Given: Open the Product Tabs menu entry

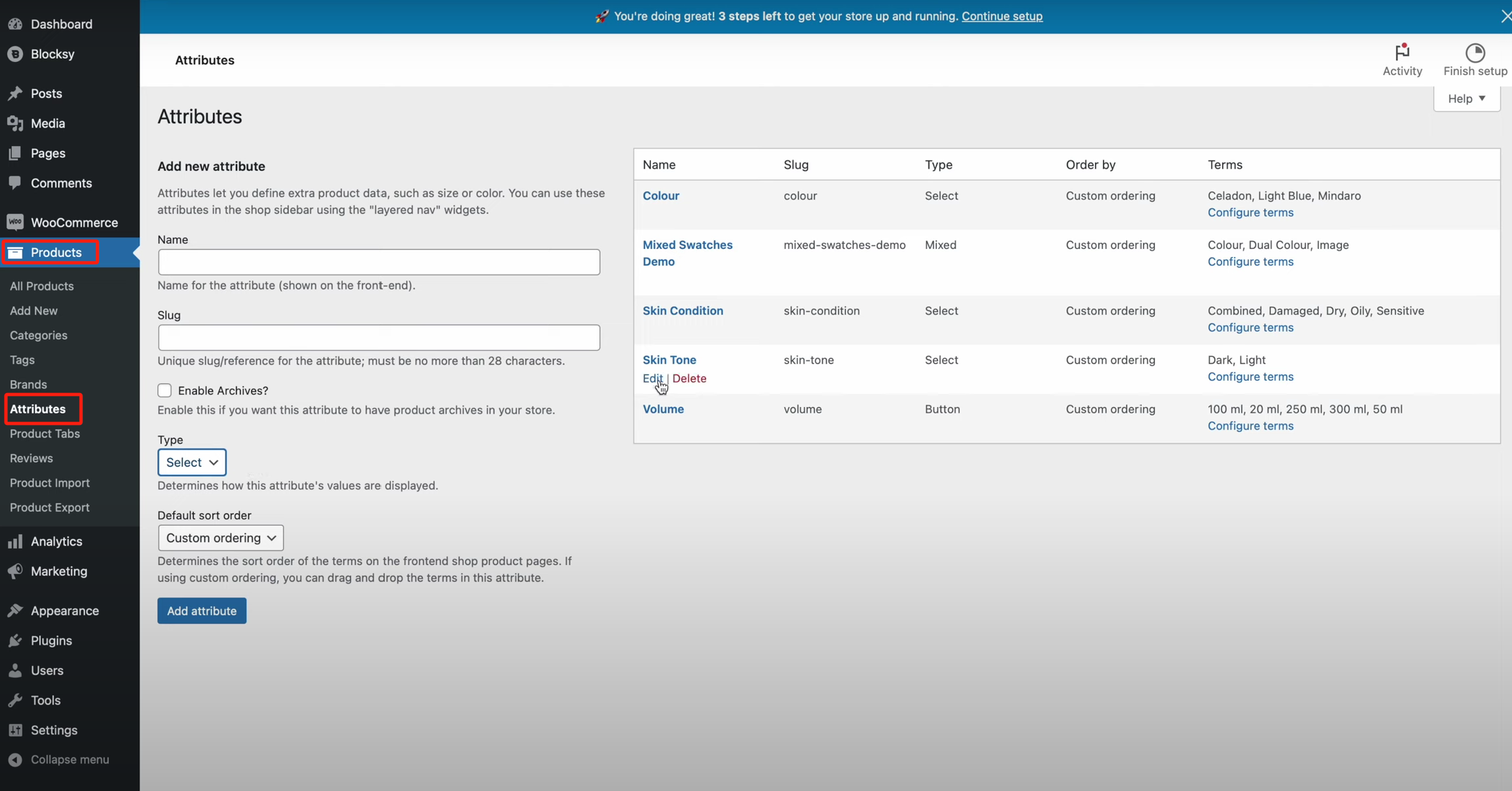Looking at the screenshot, I should click(x=44, y=433).
